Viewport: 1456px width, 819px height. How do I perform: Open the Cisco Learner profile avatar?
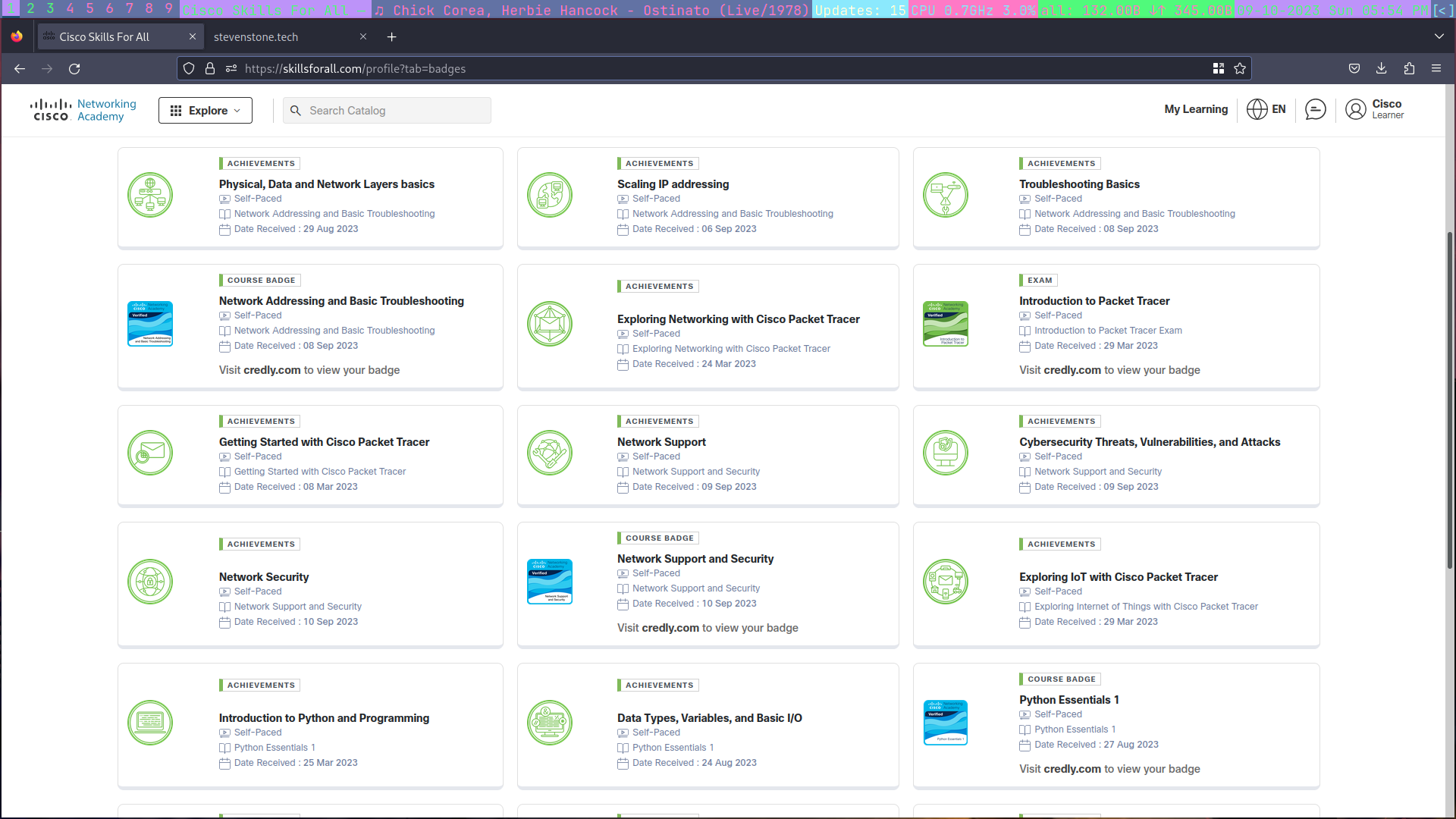pos(1355,110)
